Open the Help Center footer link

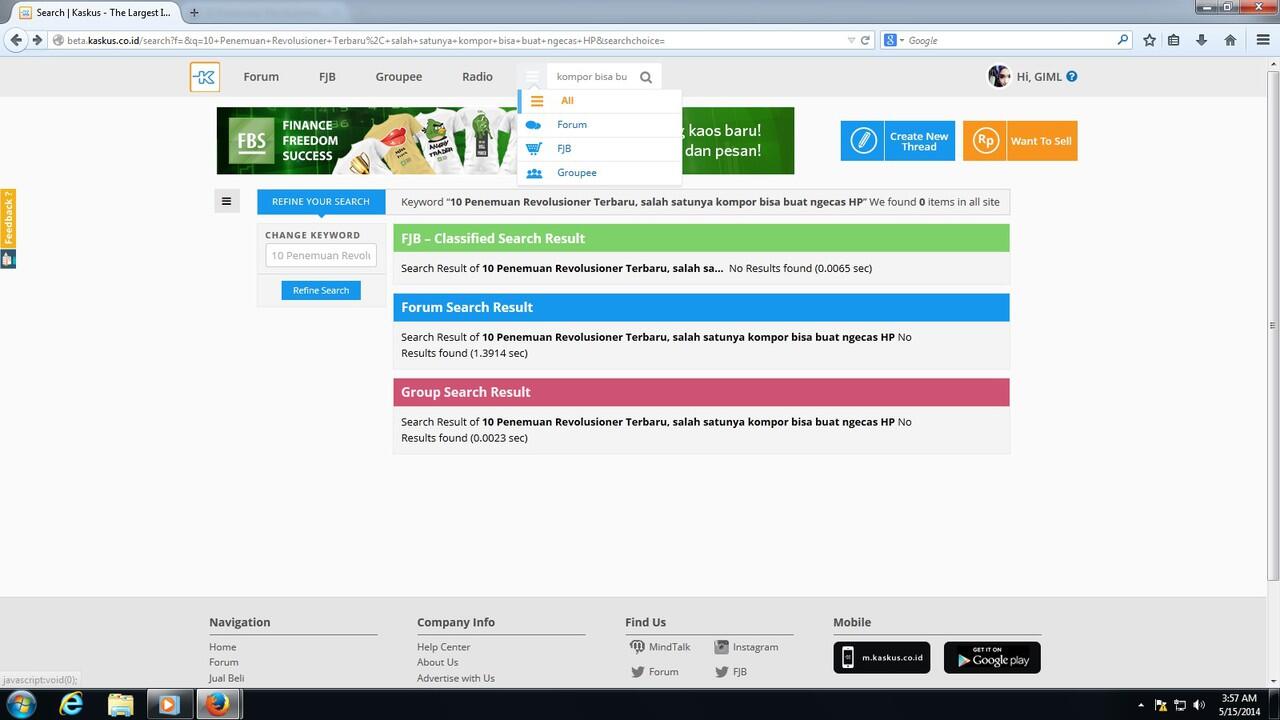[444, 647]
